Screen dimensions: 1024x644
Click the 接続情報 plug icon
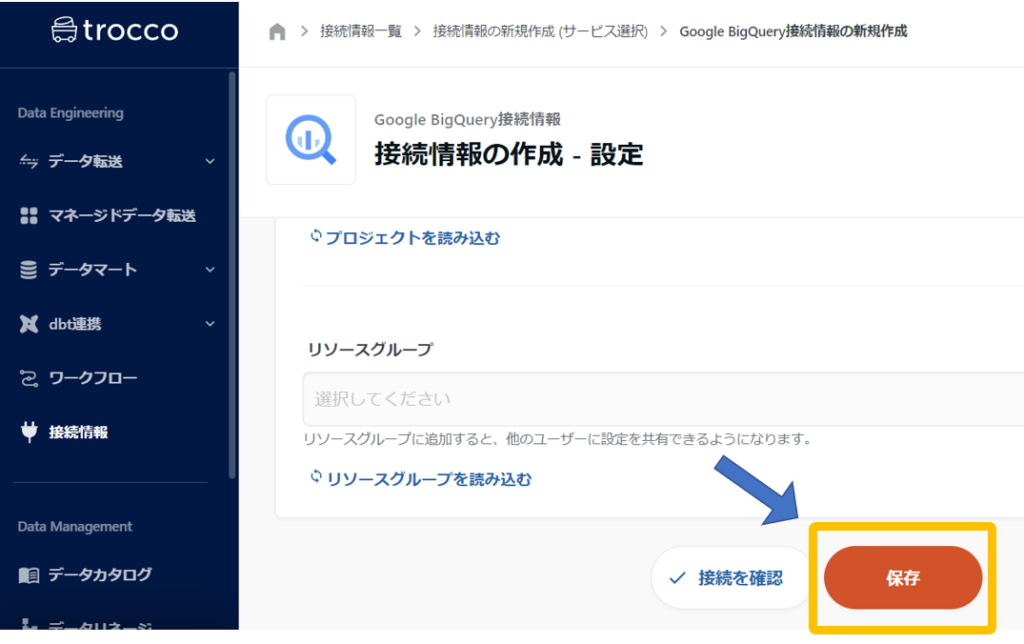point(29,432)
